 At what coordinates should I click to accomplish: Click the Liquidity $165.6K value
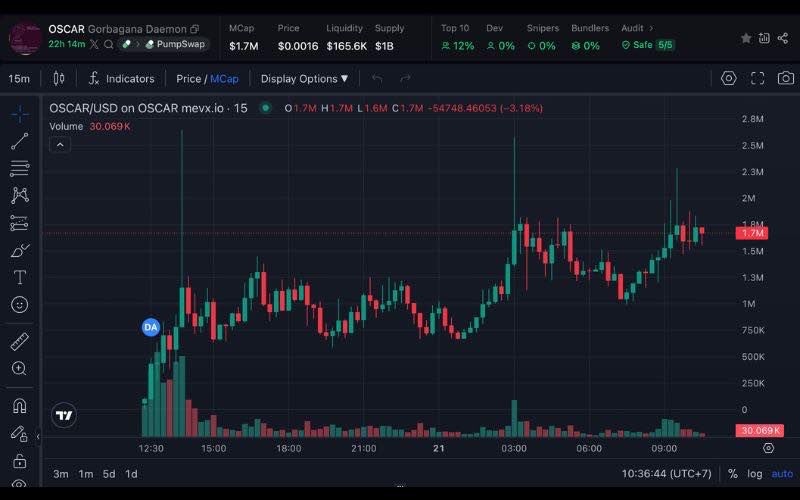pyautogui.click(x=347, y=46)
